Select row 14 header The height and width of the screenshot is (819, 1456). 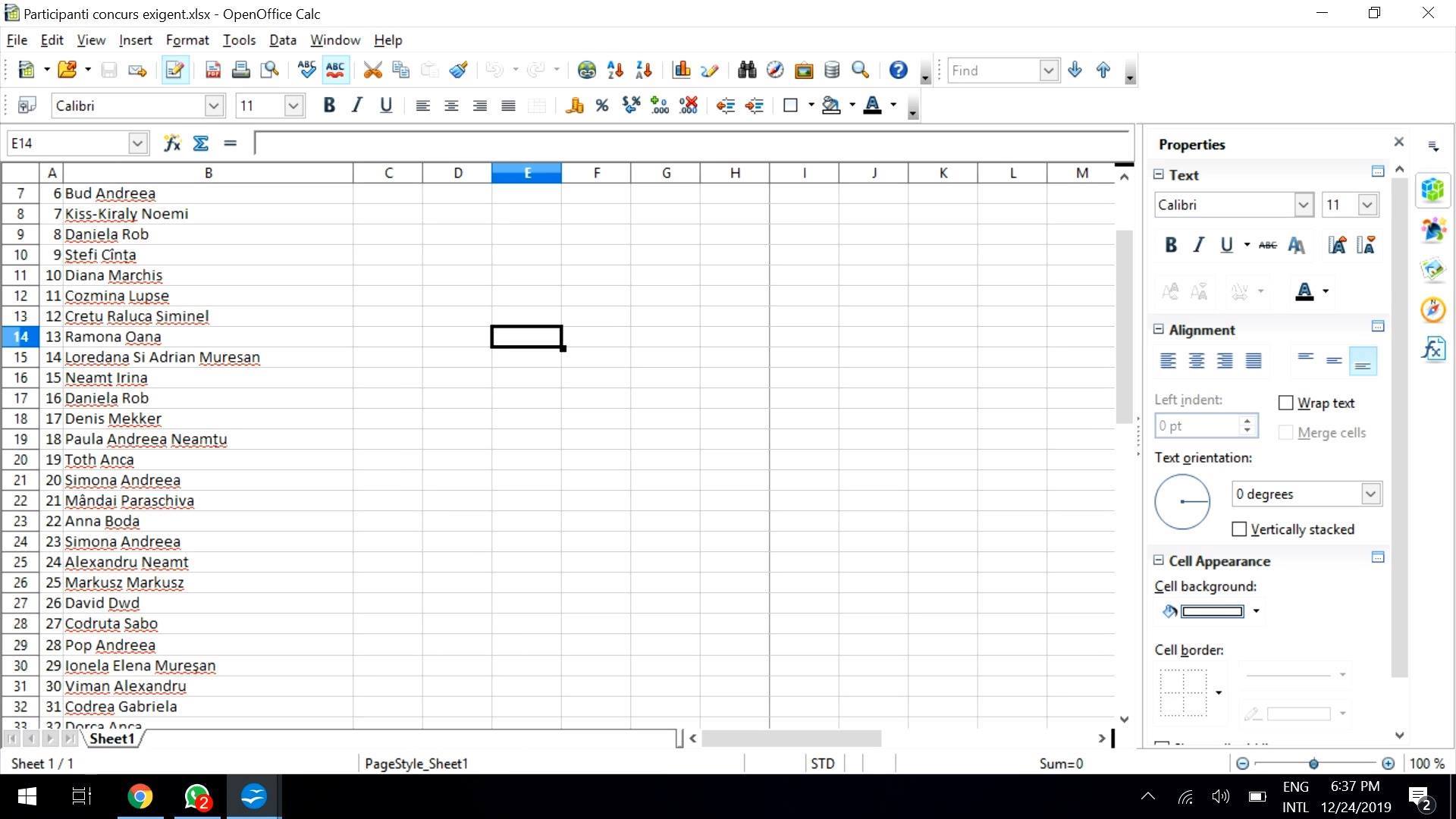tap(20, 337)
